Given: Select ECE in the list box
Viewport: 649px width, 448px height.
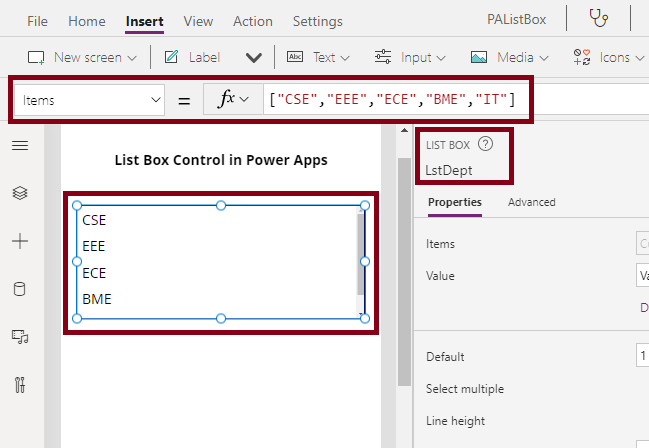Looking at the screenshot, I should (x=94, y=273).
